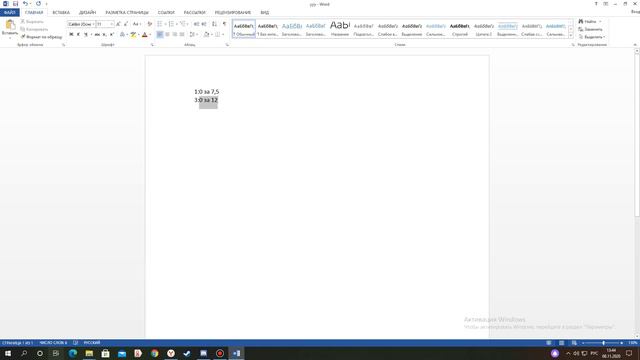
Task: Apply the Обычный (Normal) style
Action: (x=244, y=29)
